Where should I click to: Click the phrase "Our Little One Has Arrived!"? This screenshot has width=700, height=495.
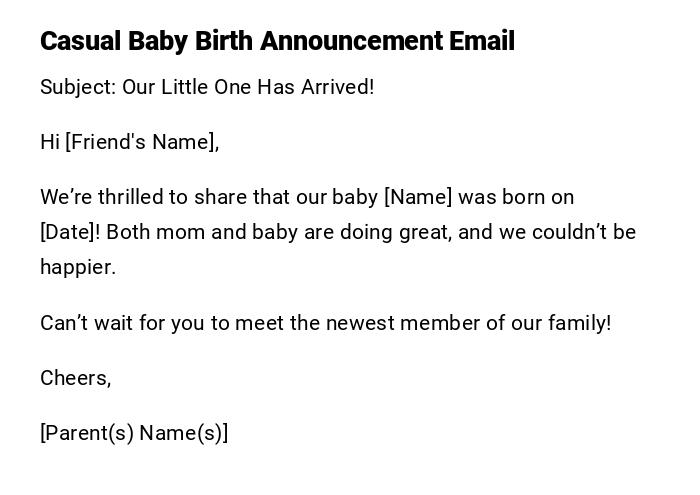click(x=248, y=87)
